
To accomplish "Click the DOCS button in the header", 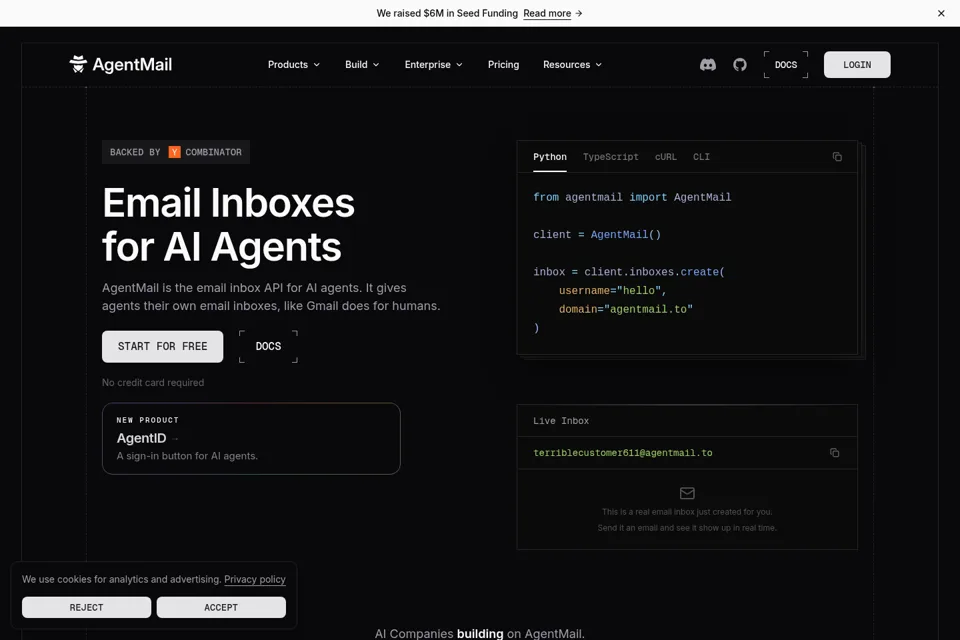I will (x=786, y=64).
